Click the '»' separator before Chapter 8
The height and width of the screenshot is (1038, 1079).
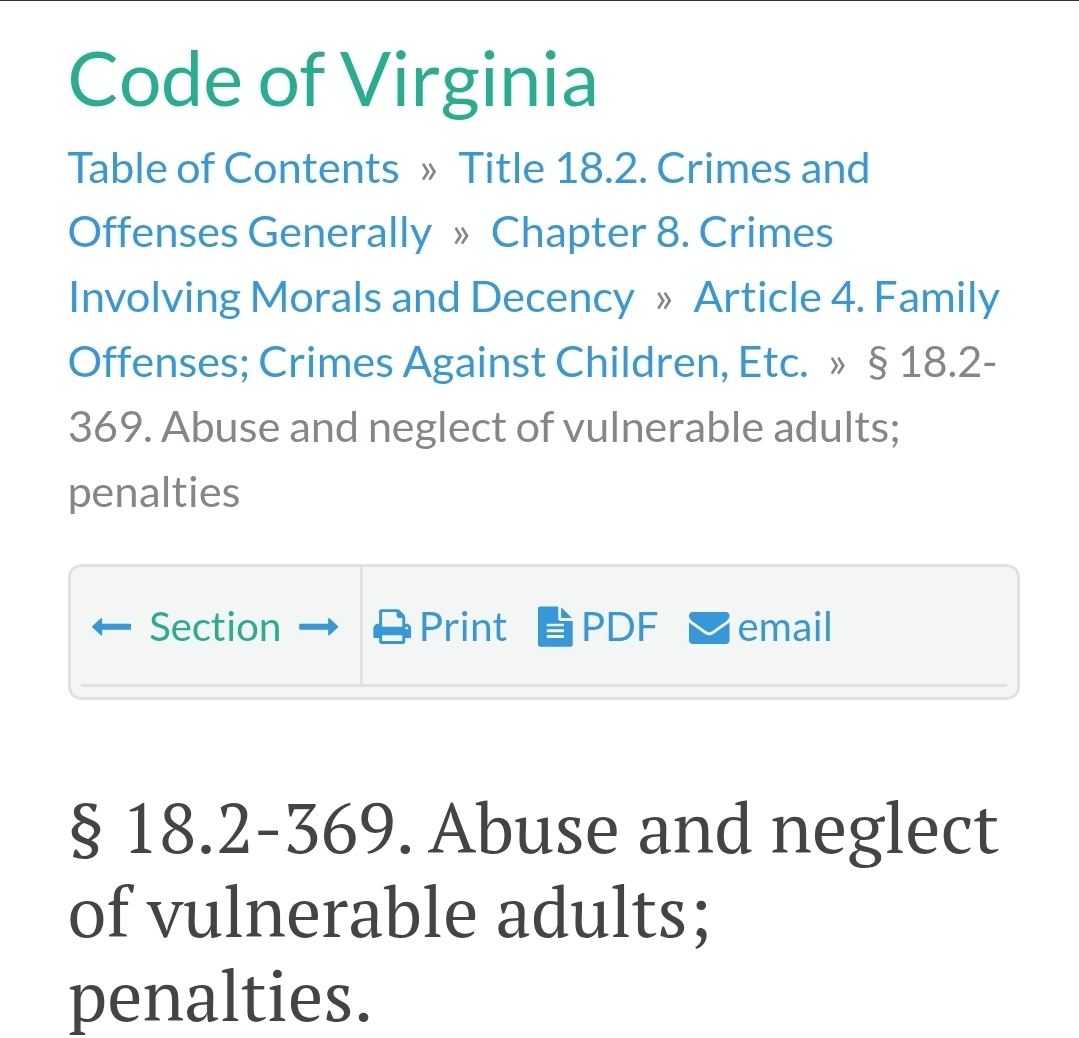coord(461,235)
